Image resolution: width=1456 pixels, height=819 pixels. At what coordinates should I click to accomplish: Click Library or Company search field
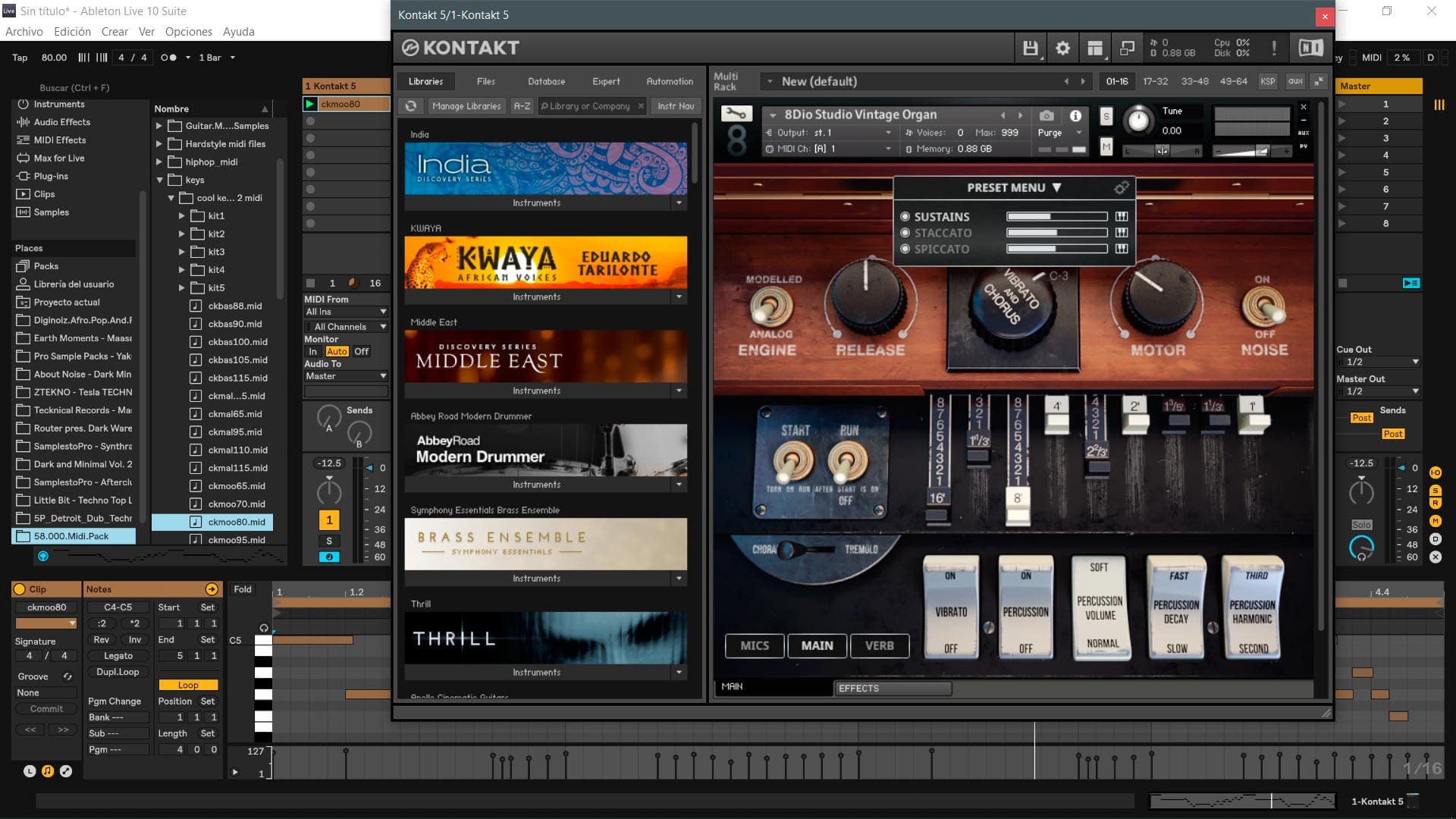coord(591,106)
